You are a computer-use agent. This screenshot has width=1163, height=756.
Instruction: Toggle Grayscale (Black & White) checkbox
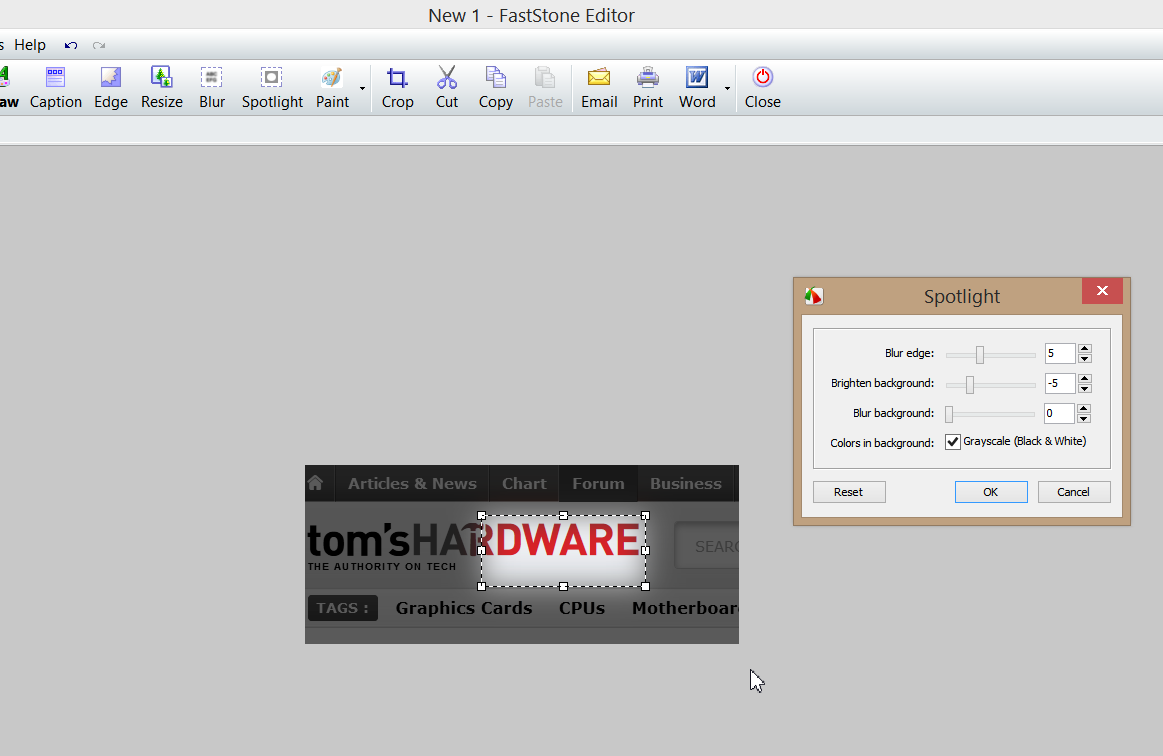953,442
